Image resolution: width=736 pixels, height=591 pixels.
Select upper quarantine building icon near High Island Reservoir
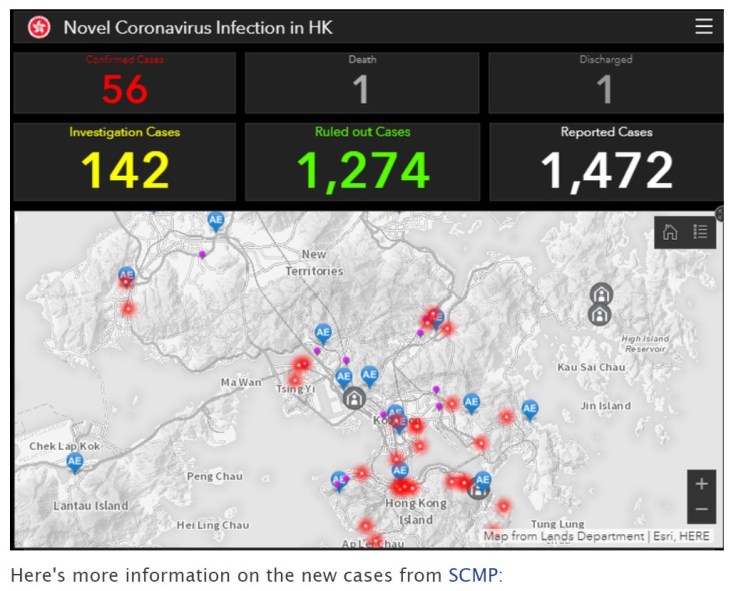pos(600,293)
